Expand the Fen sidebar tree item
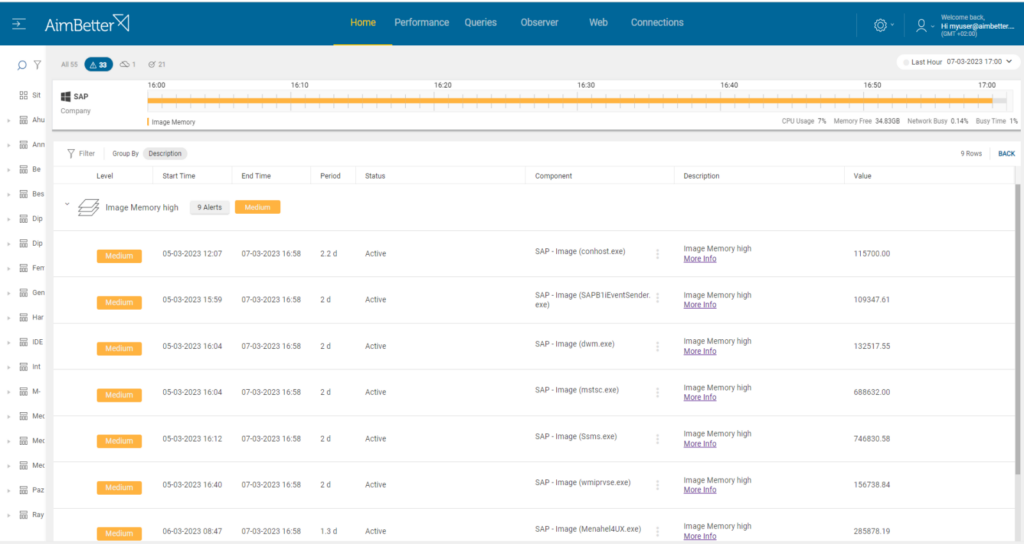Screen dimensions: 1024x544 8,268
